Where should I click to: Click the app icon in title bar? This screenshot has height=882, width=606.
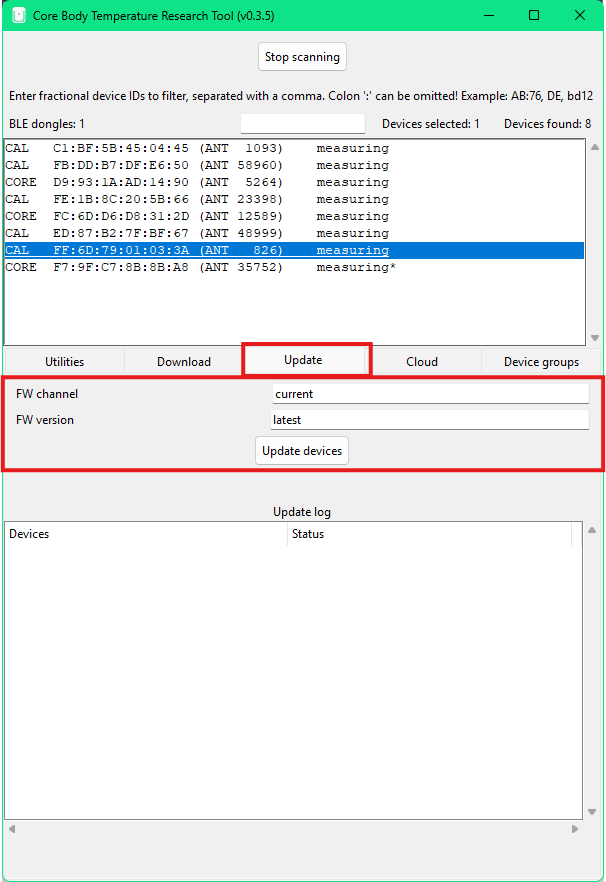(19, 16)
